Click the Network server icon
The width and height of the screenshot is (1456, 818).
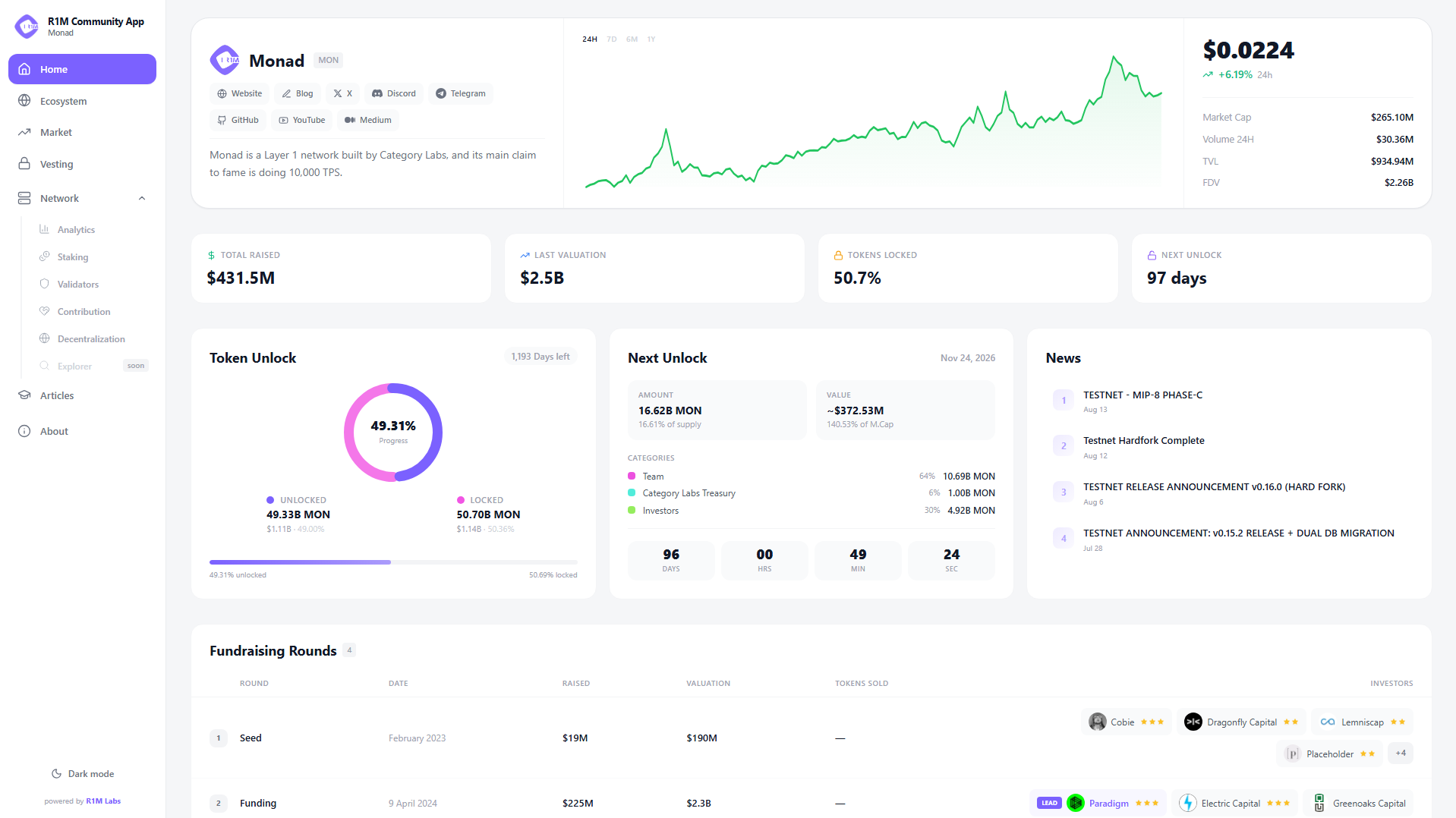pyautogui.click(x=25, y=198)
